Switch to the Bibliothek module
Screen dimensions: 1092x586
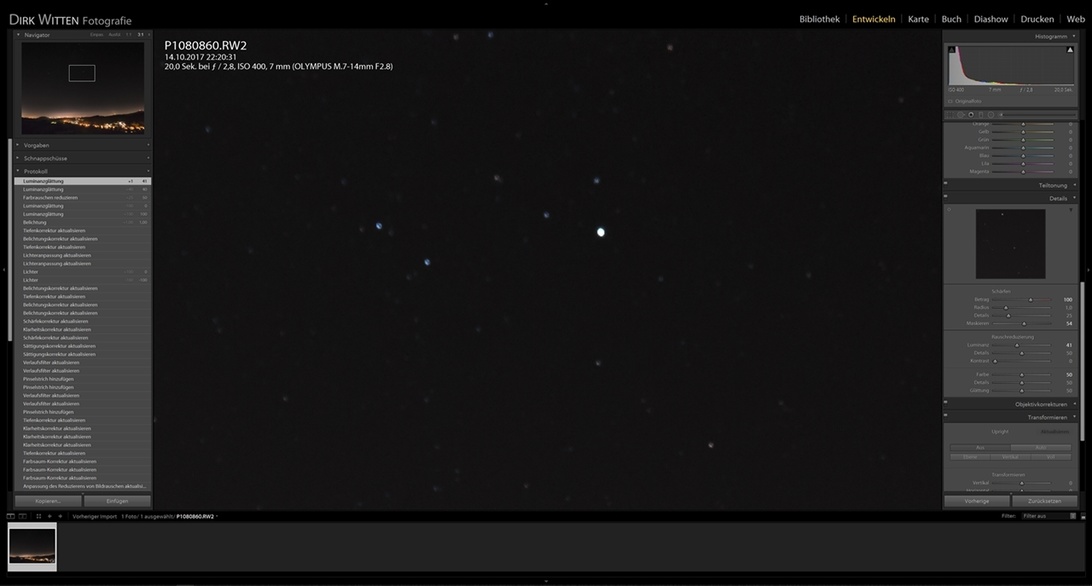coord(819,19)
